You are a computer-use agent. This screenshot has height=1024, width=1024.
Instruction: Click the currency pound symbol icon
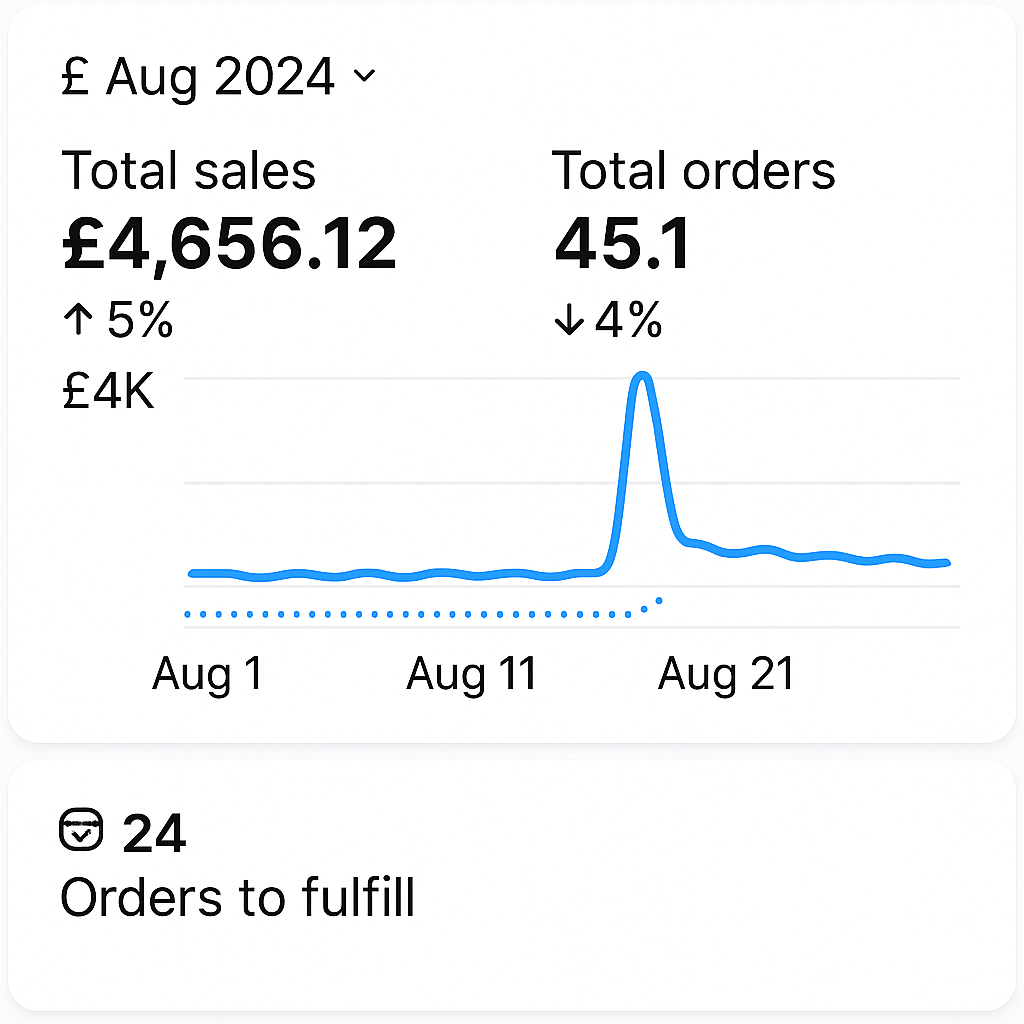pos(77,75)
